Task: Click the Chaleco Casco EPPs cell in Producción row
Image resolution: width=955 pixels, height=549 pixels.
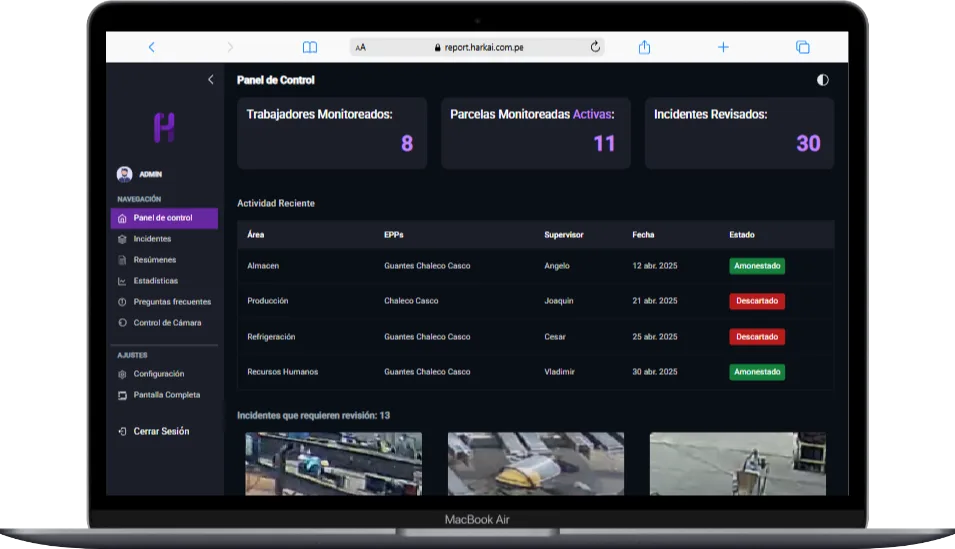Action: pyautogui.click(x=411, y=301)
